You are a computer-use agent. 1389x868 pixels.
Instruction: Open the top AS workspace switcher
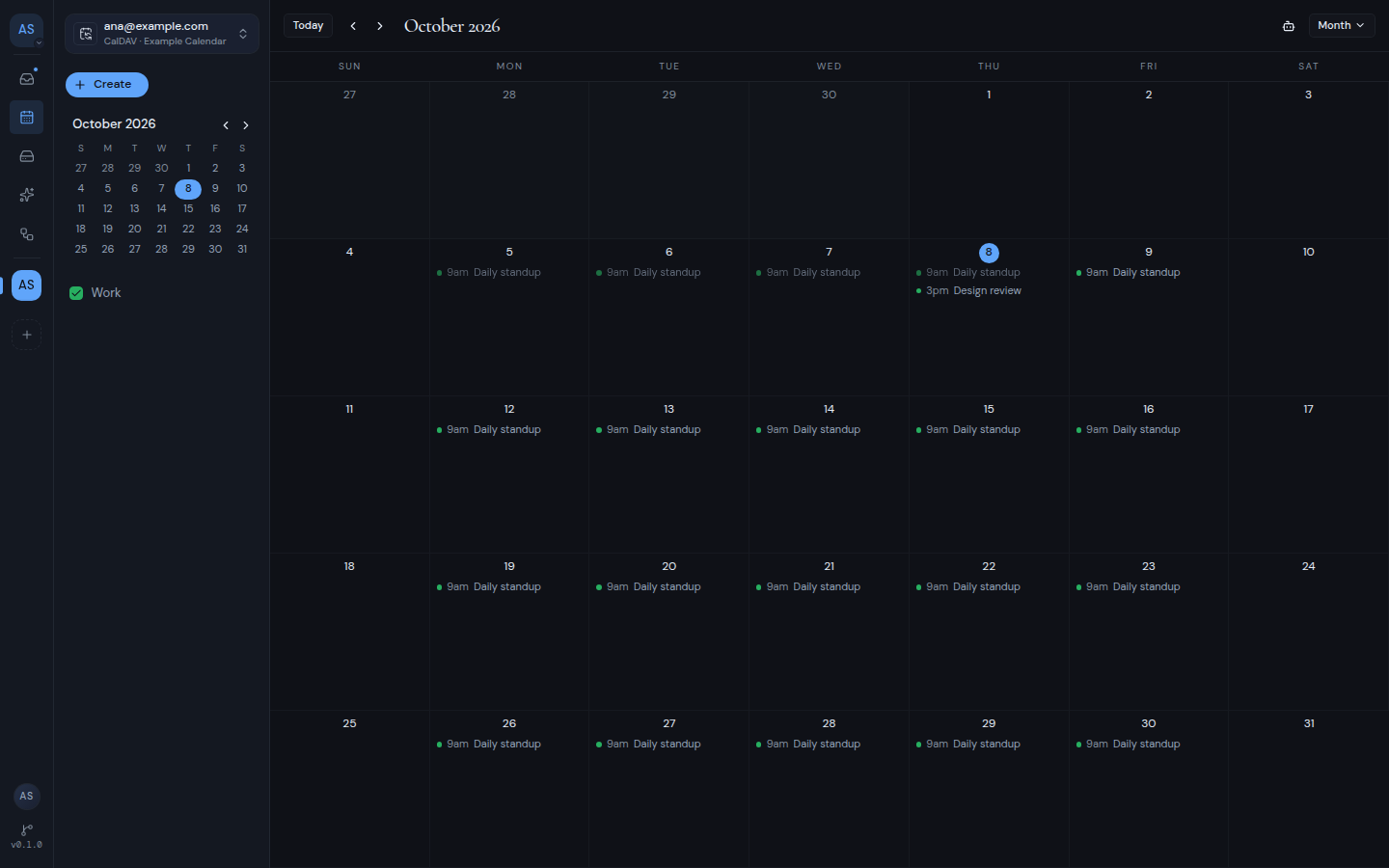27,31
